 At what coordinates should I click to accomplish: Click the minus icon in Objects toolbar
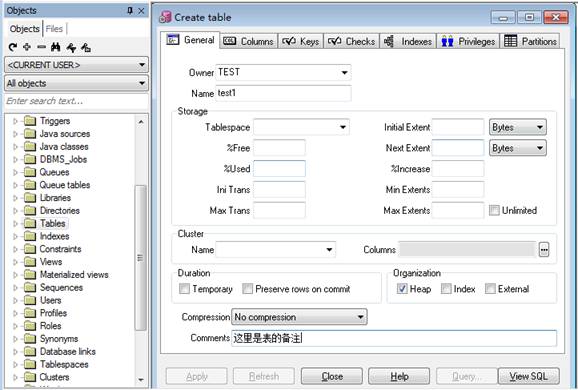[x=41, y=47]
